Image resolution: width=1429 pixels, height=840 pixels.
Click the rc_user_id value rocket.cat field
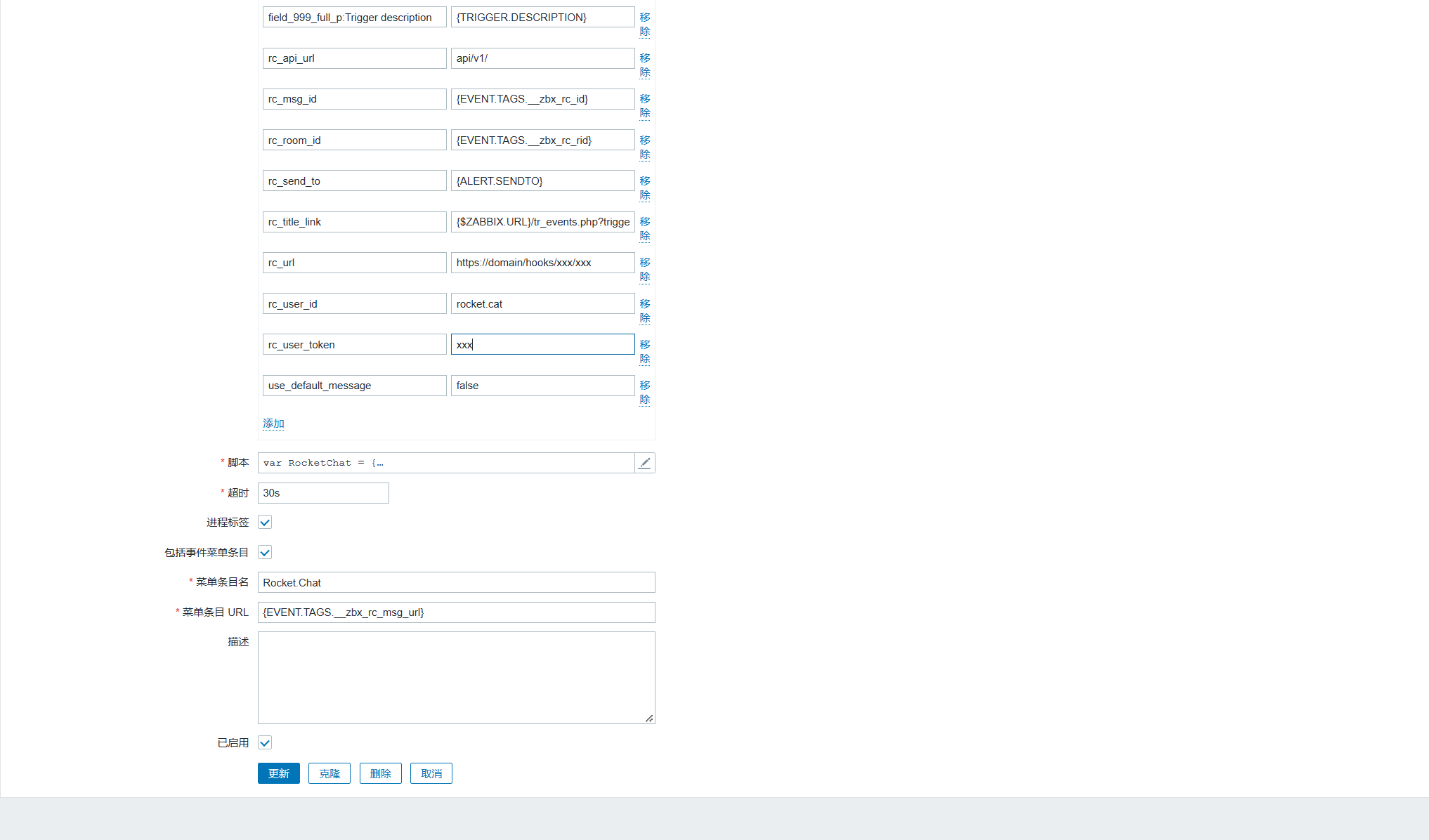tap(542, 304)
